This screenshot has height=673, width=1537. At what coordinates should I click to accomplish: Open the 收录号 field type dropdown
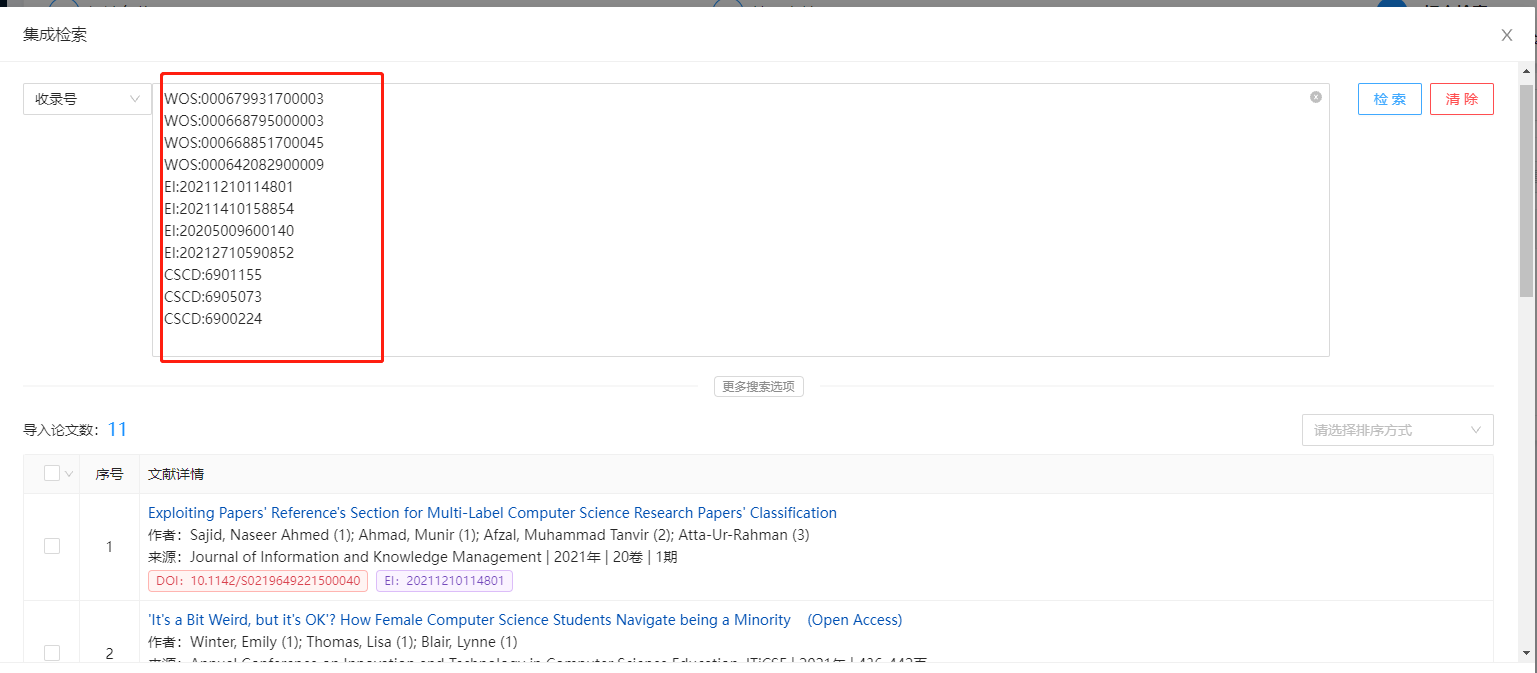click(87, 99)
